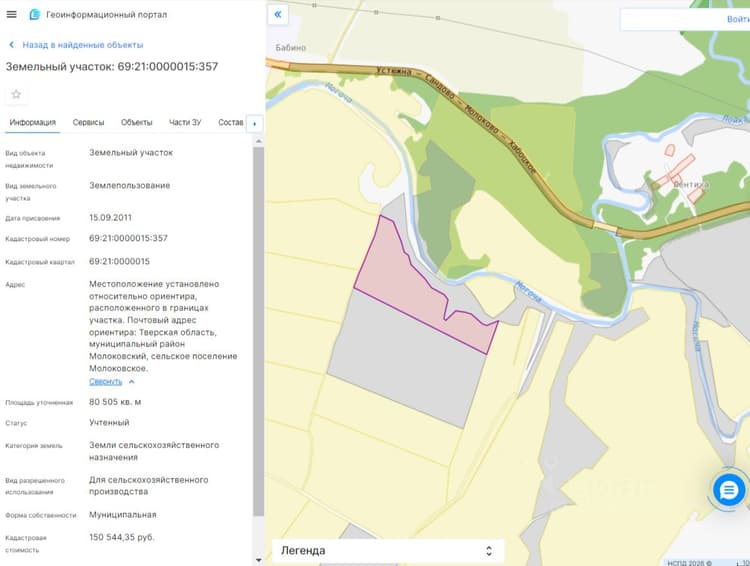This screenshot has height=566, width=750.
Task: Click the Геоинформационный портал logo icon
Action: pos(34,15)
